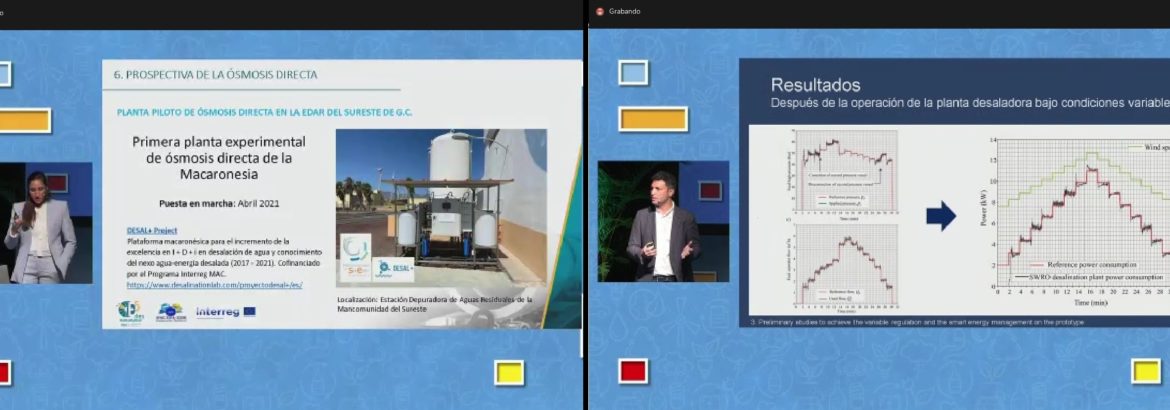This screenshot has height=410, width=1170.
Task: Click the Interreg logo
Action: click(218, 312)
